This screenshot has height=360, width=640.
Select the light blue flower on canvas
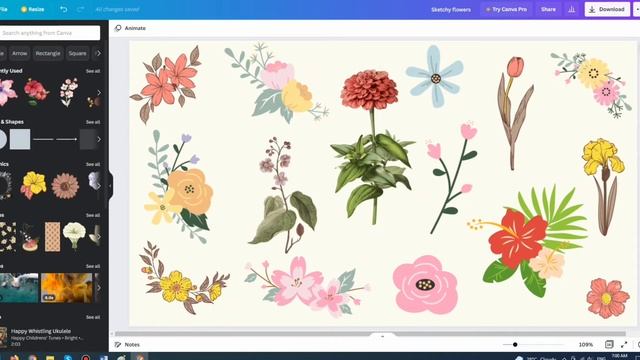tap(435, 77)
